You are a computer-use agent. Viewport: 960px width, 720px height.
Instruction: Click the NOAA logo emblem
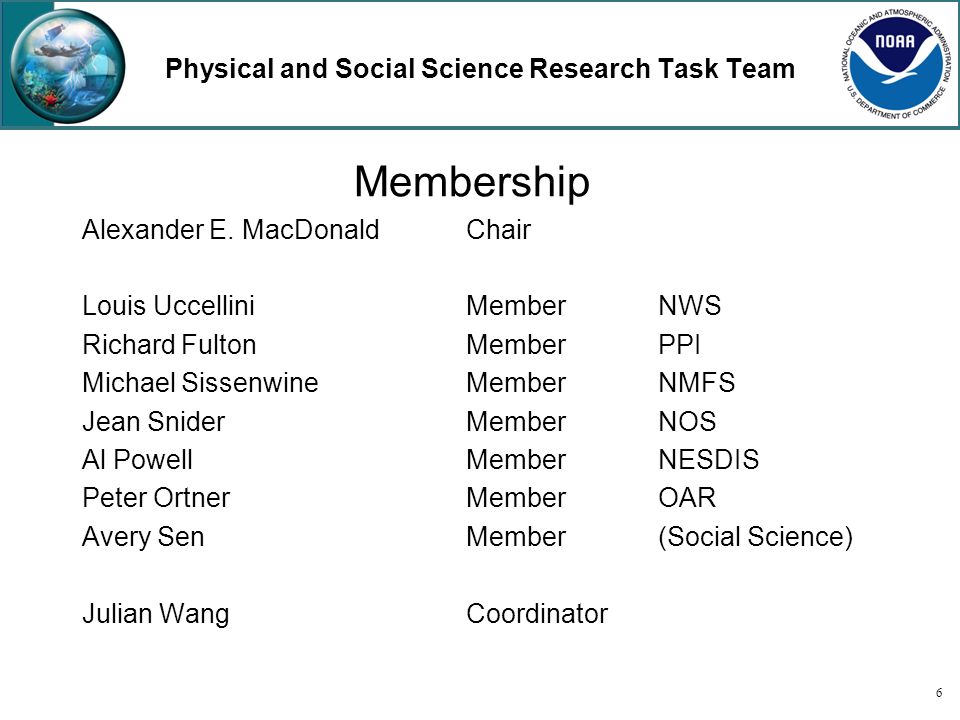click(x=898, y=64)
